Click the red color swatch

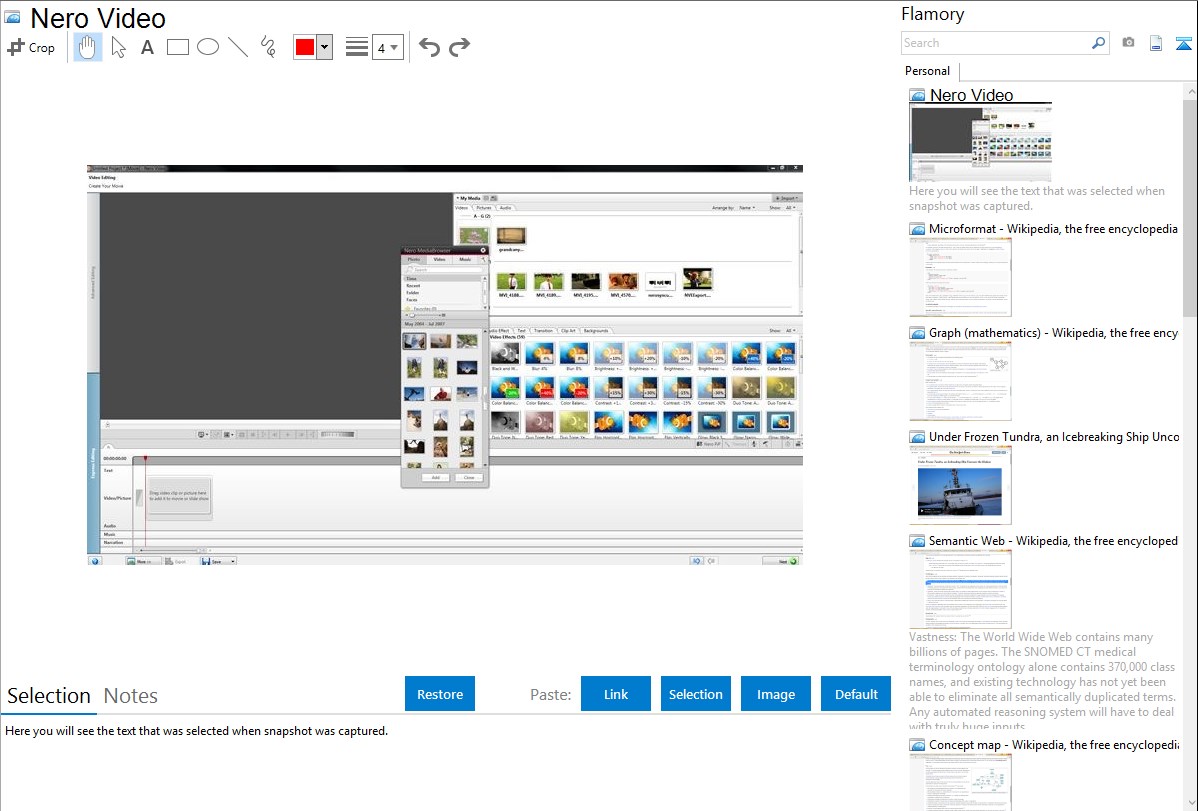click(x=305, y=47)
